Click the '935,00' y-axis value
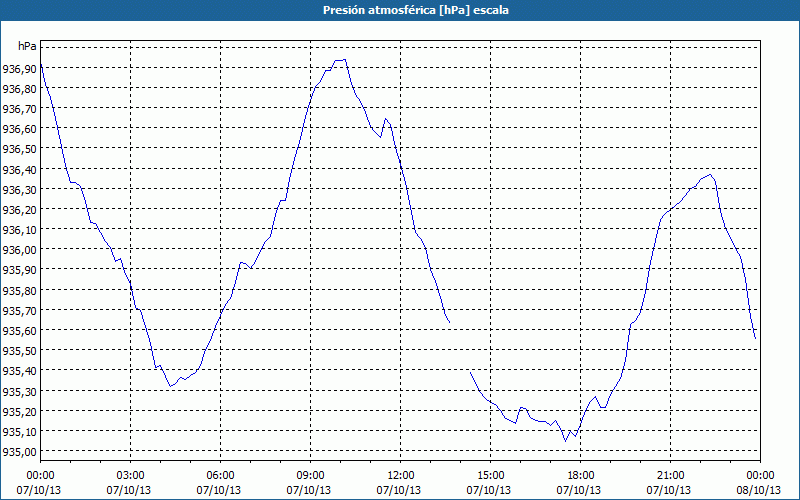 (19, 452)
